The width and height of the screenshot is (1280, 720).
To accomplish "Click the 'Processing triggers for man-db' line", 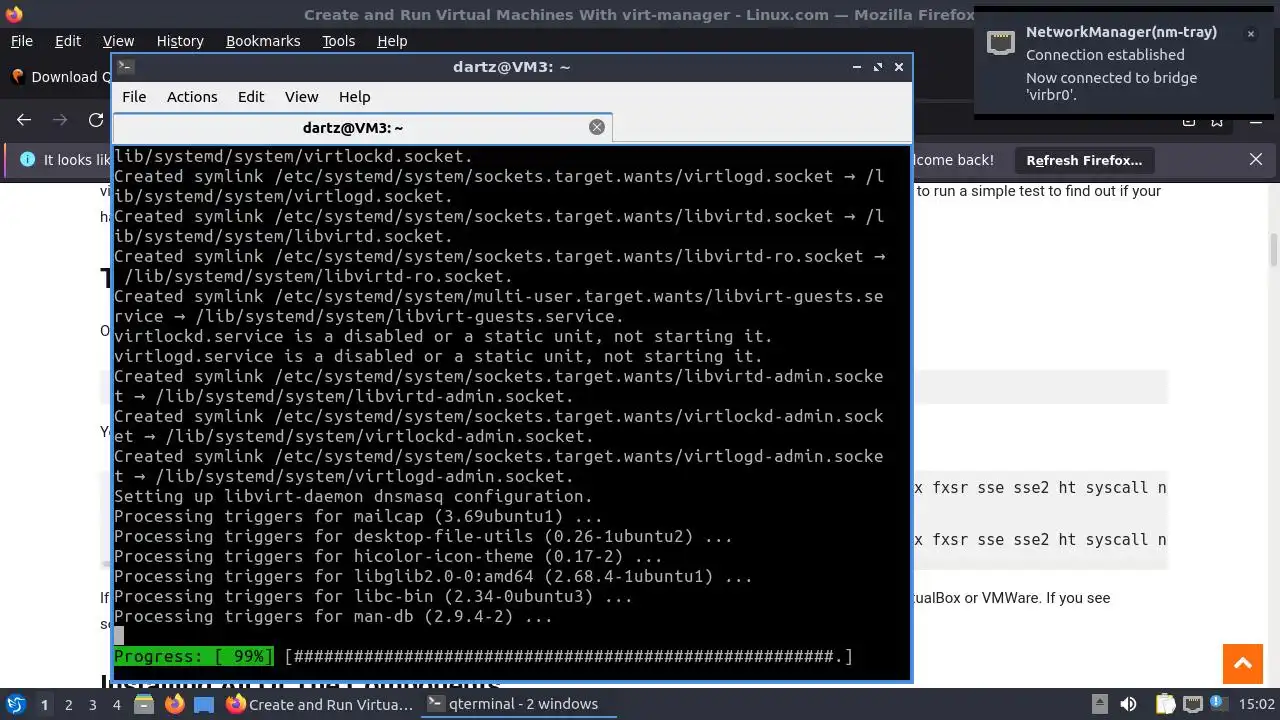I will pos(333,616).
